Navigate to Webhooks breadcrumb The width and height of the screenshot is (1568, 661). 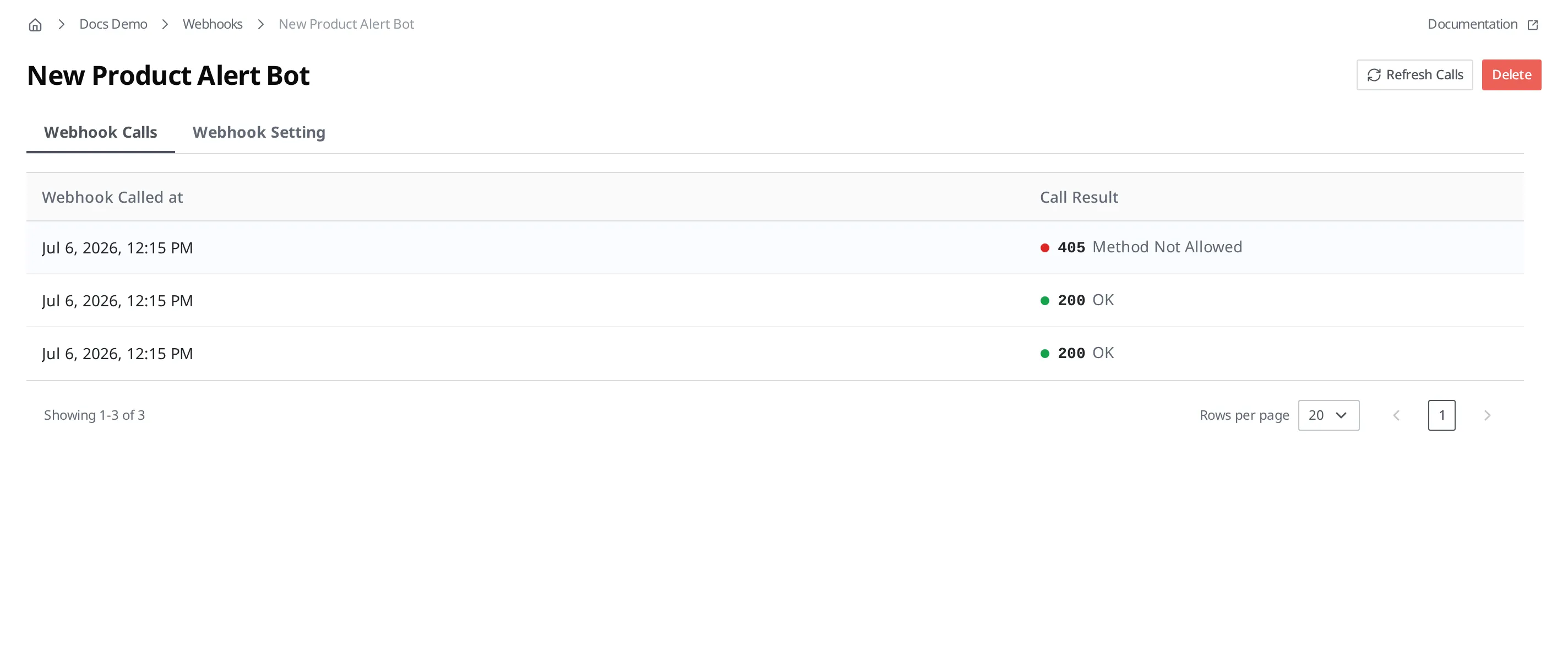(x=213, y=24)
